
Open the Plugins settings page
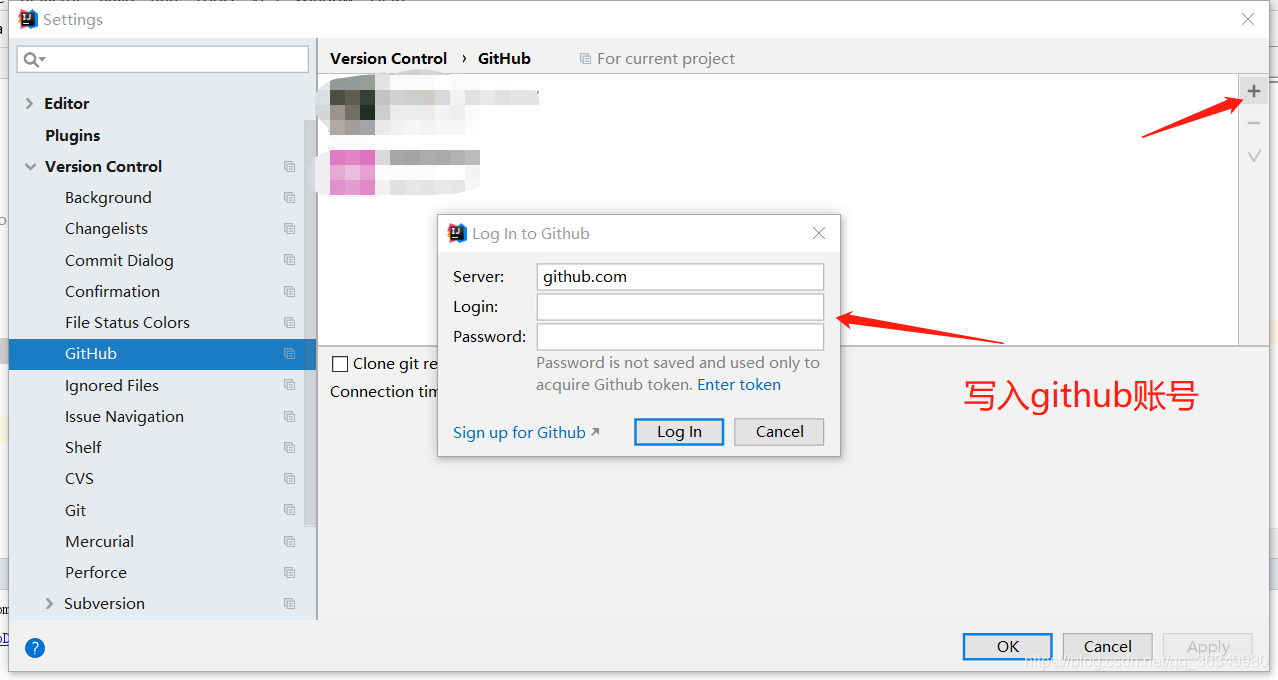(72, 135)
